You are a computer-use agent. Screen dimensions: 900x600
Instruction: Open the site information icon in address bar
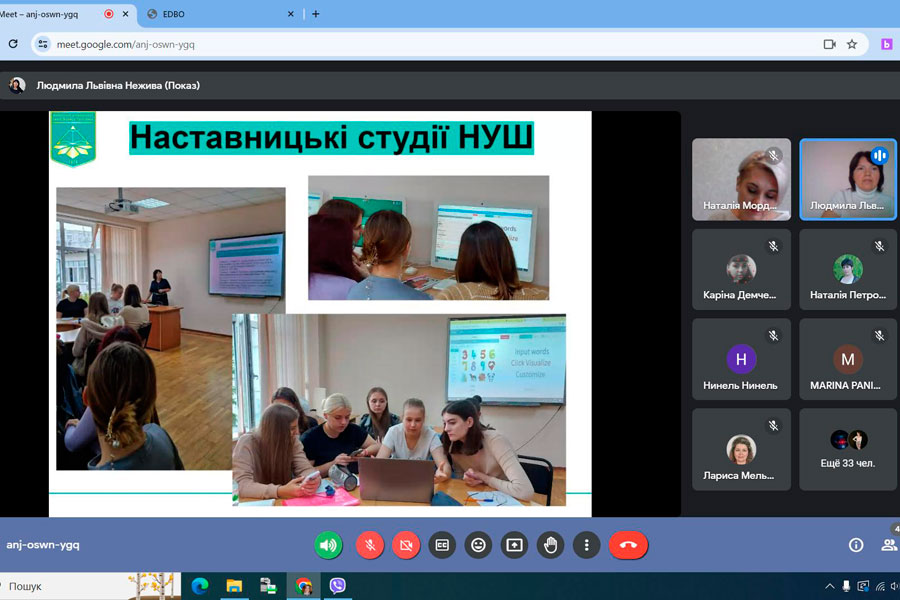coord(43,44)
